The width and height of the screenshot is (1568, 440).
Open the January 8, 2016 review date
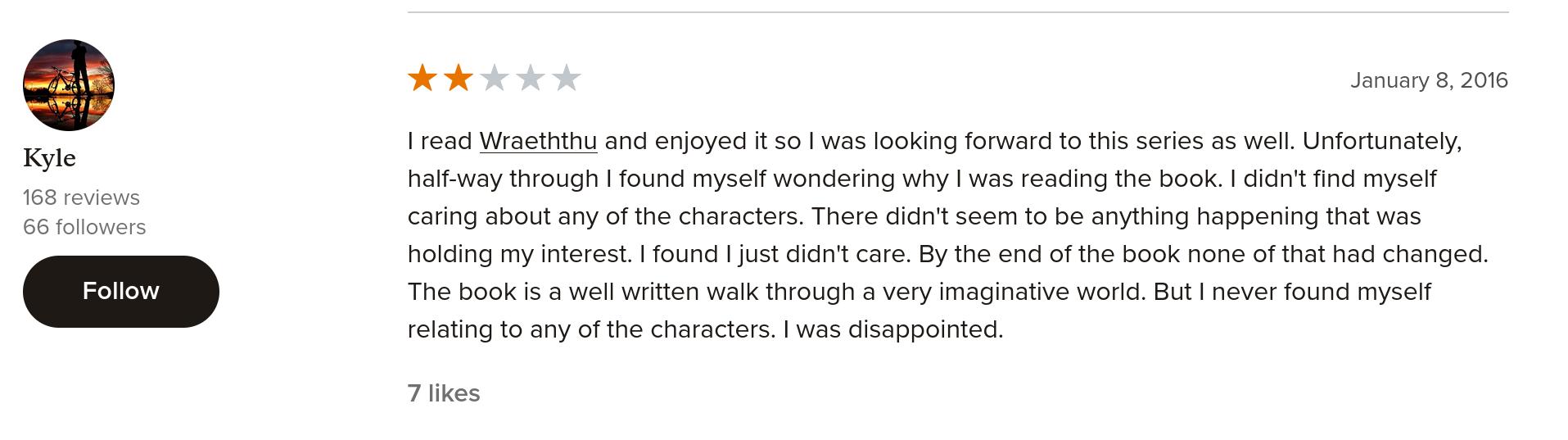pyautogui.click(x=1429, y=80)
